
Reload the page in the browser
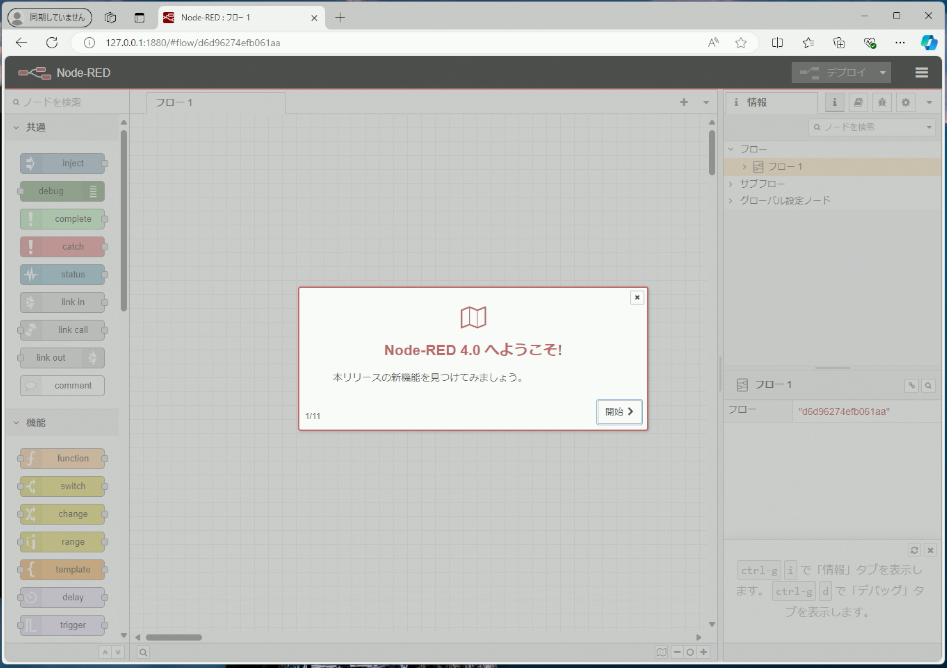click(x=52, y=42)
